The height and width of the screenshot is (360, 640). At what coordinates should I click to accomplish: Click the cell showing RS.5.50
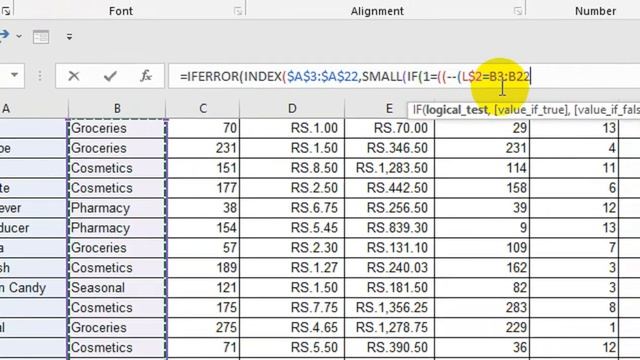(x=292, y=348)
